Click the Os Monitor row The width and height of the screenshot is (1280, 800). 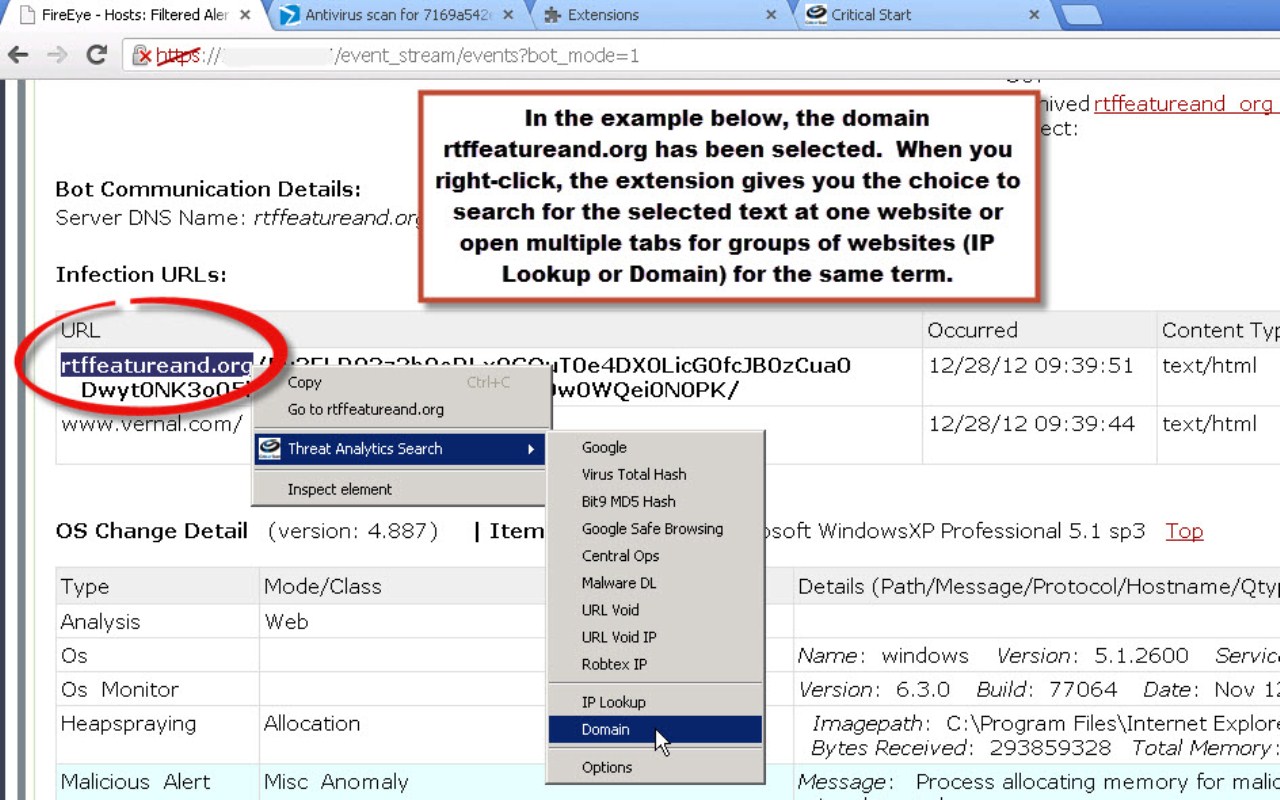pos(668,689)
